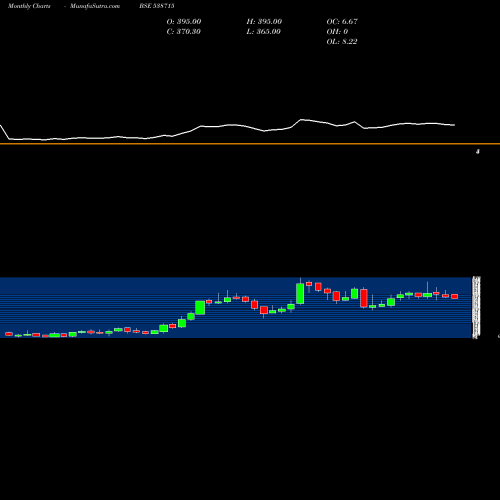Select the low value L: 365.00

tap(264, 31)
